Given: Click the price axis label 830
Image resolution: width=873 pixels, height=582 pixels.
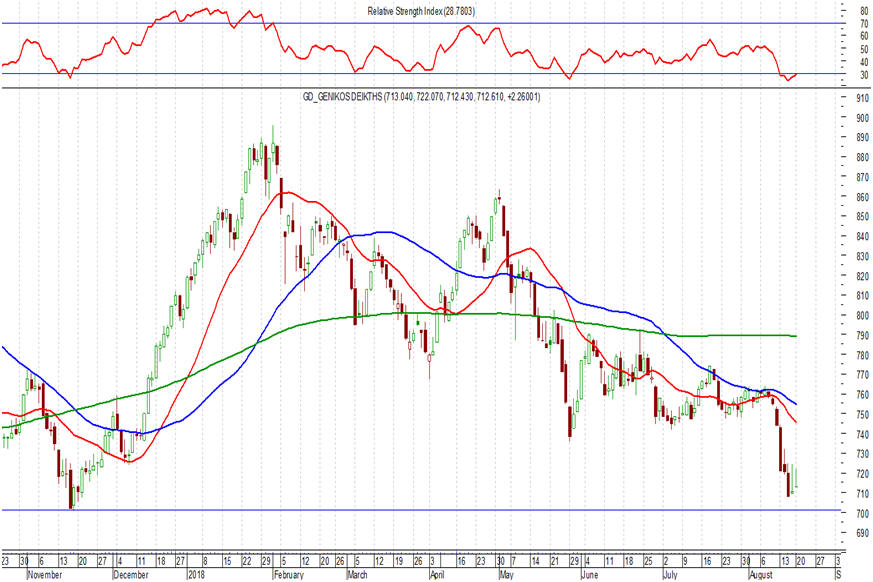Looking at the screenshot, I should [x=862, y=256].
